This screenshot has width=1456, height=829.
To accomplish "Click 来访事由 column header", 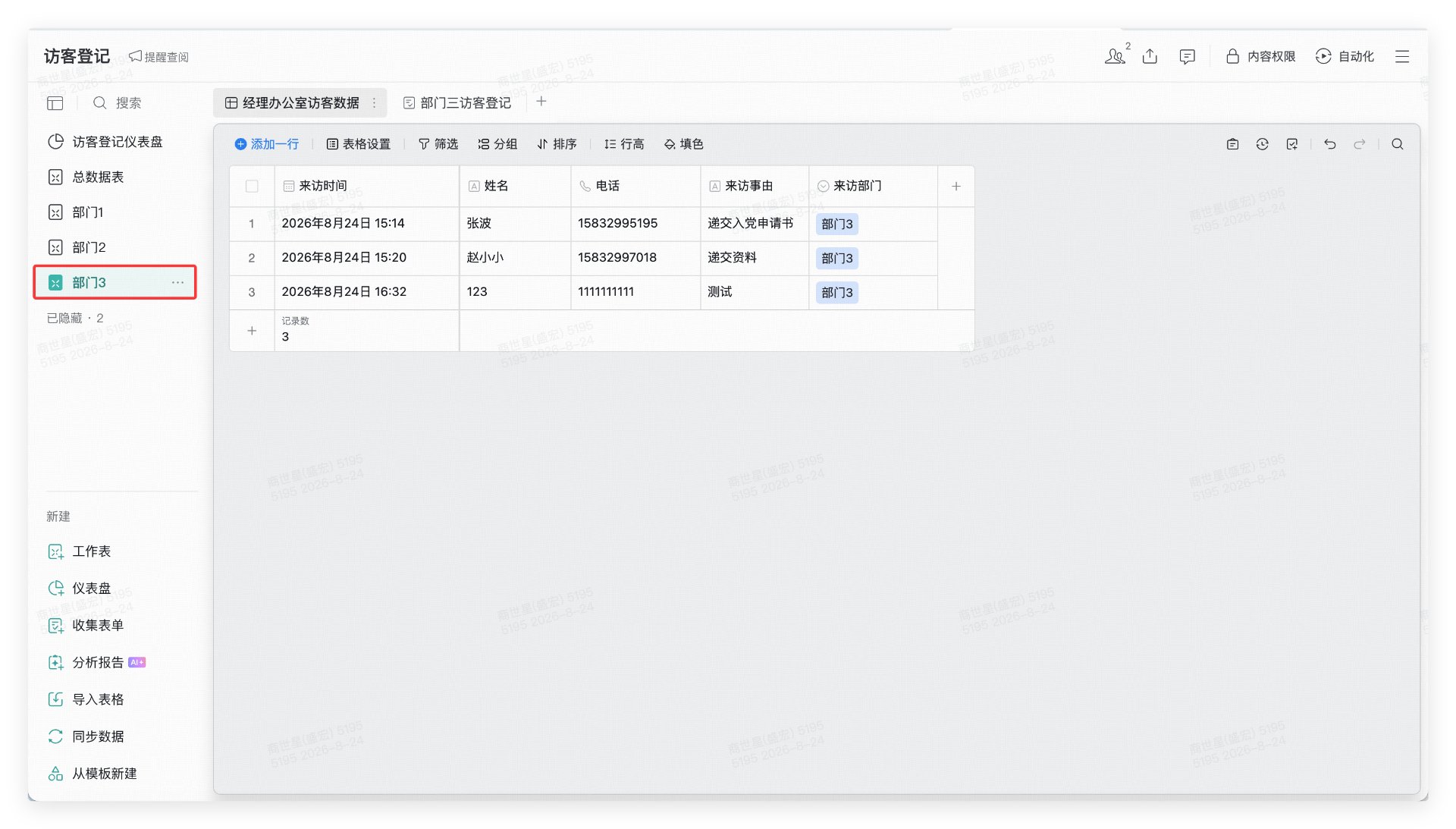I will pos(755,186).
